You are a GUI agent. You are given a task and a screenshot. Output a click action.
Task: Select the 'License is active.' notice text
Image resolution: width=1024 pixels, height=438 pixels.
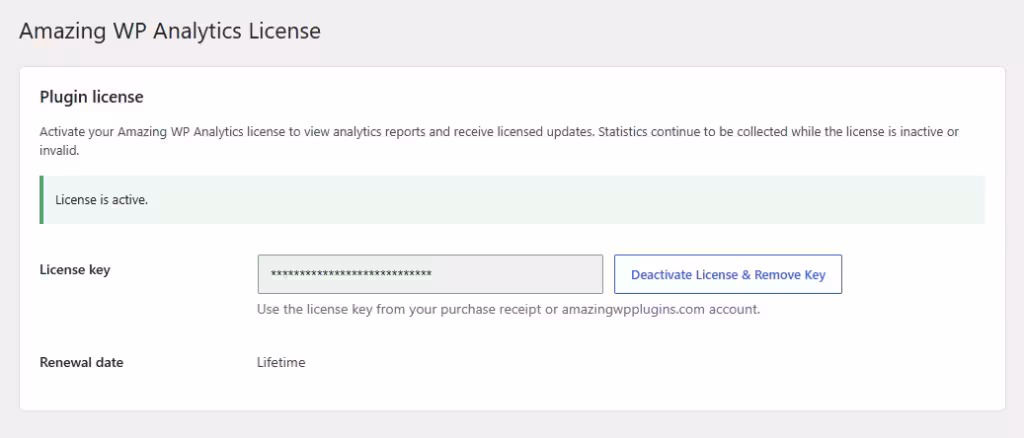[x=102, y=200]
